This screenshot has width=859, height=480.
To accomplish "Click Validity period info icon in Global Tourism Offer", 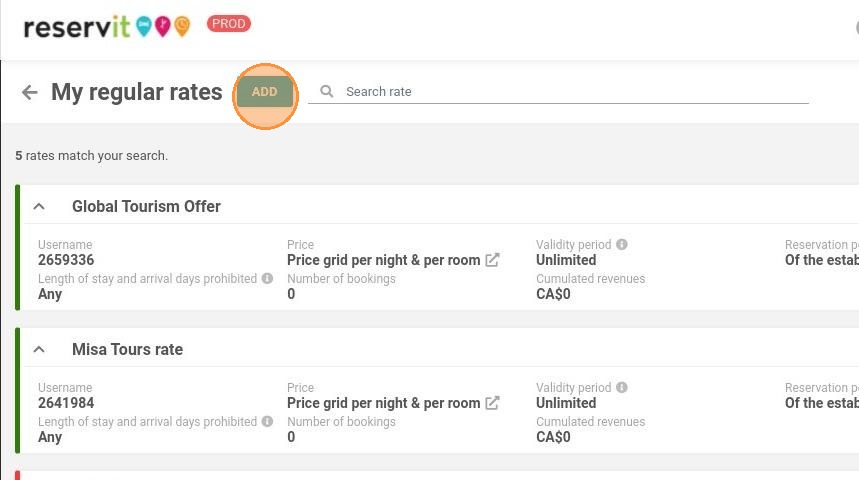I will pyautogui.click(x=621, y=244).
